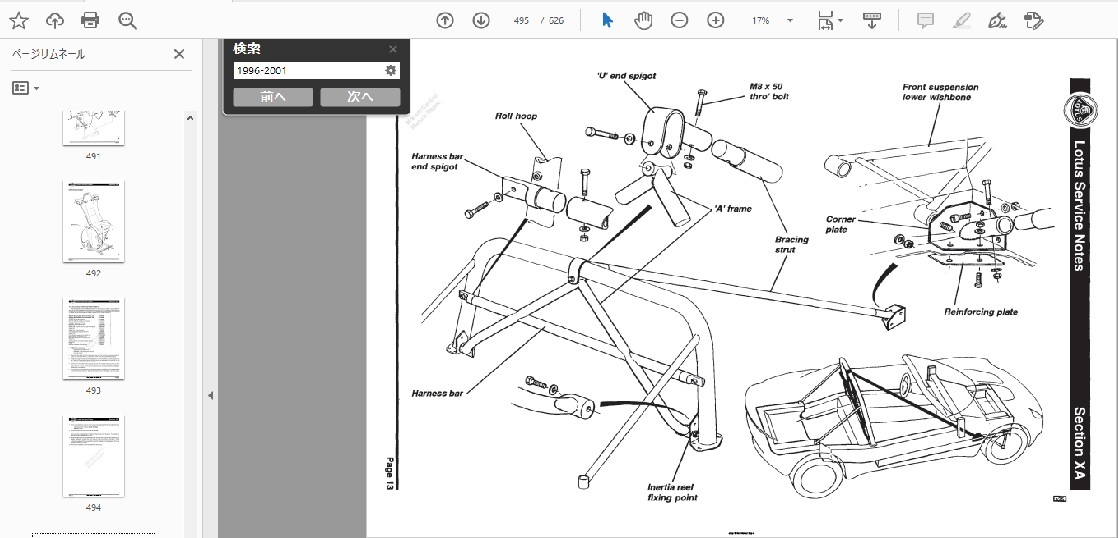Click the 次へ next result button
This screenshot has width=1118, height=538.
pyautogui.click(x=360, y=97)
